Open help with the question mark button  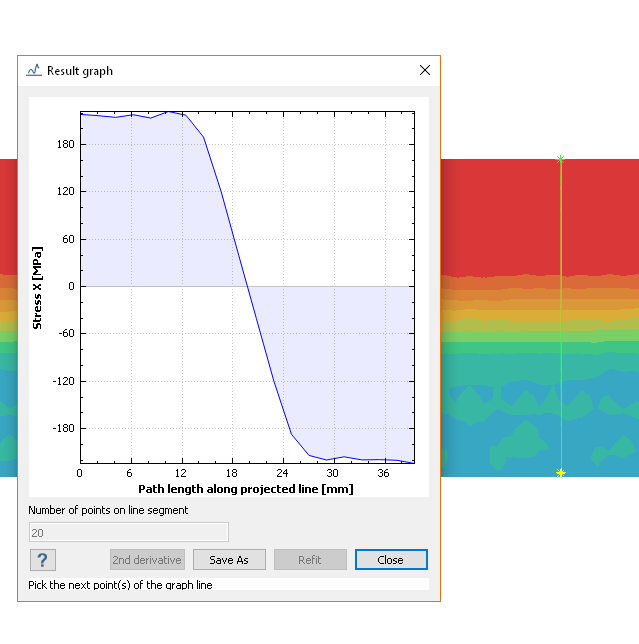coord(43,560)
